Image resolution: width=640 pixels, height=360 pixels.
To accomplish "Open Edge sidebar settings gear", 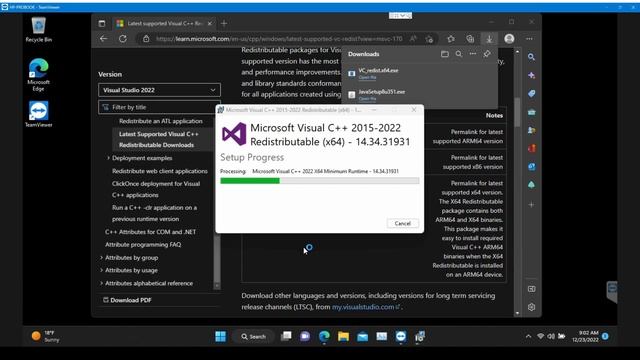I will point(531,307).
